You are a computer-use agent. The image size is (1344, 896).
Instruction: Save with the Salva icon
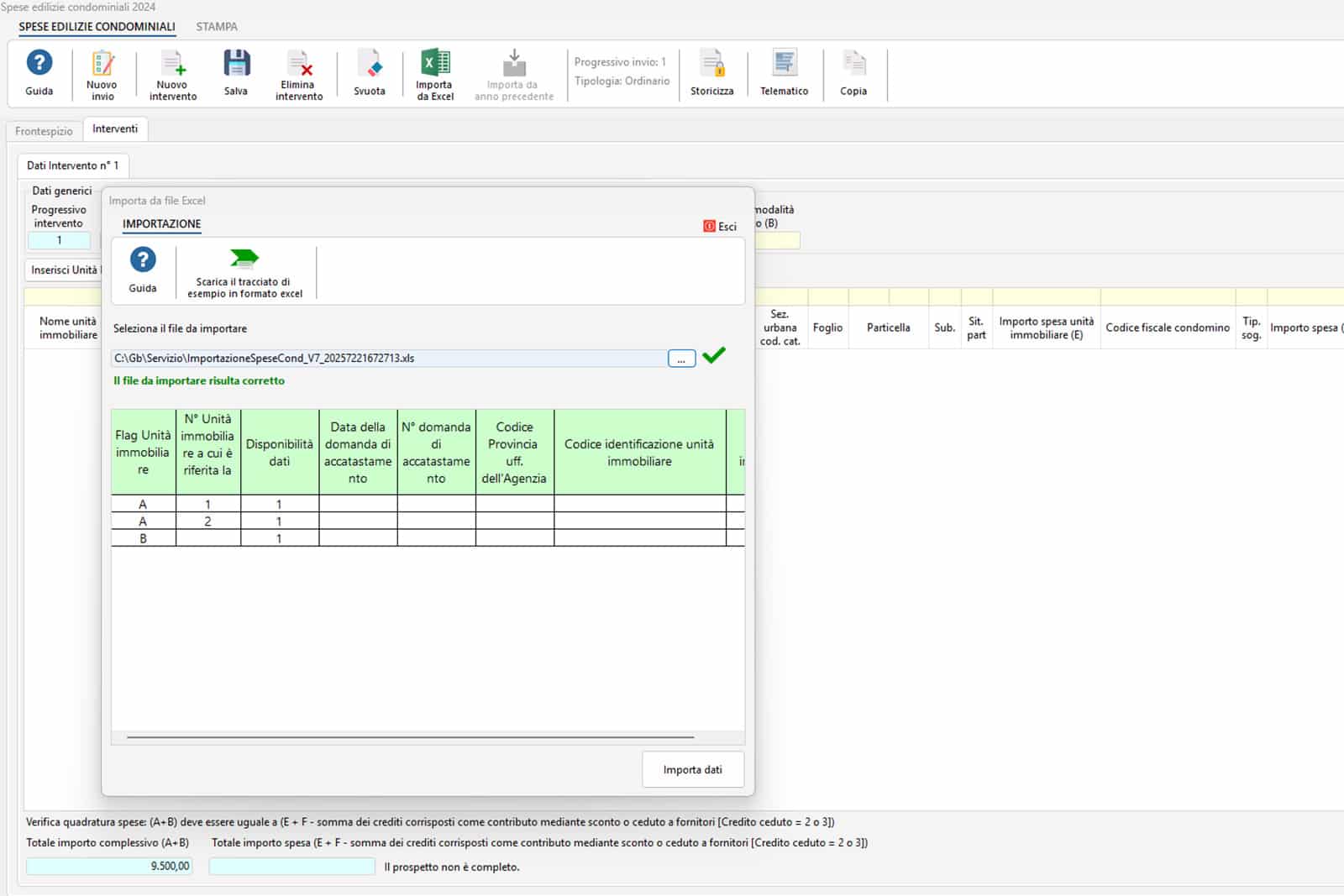point(236,74)
